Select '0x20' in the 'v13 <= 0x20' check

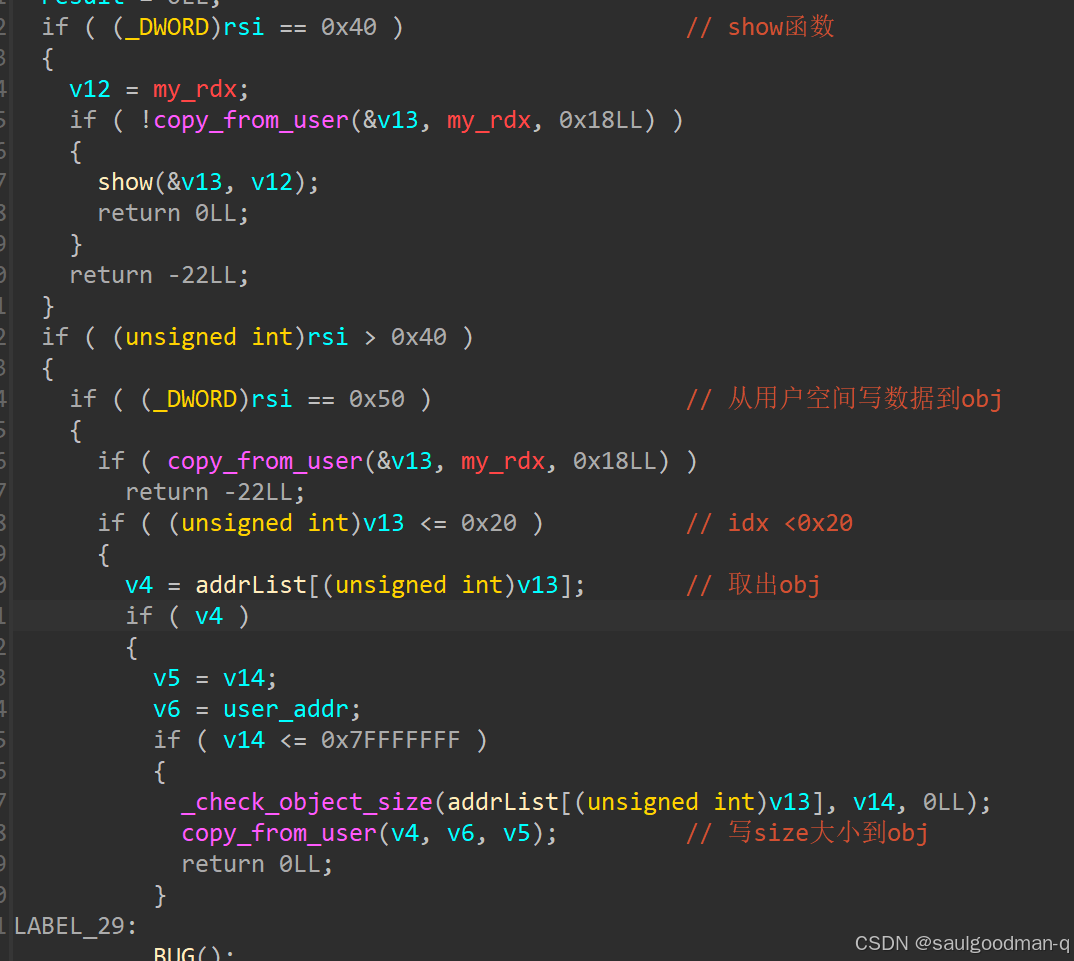pos(488,523)
